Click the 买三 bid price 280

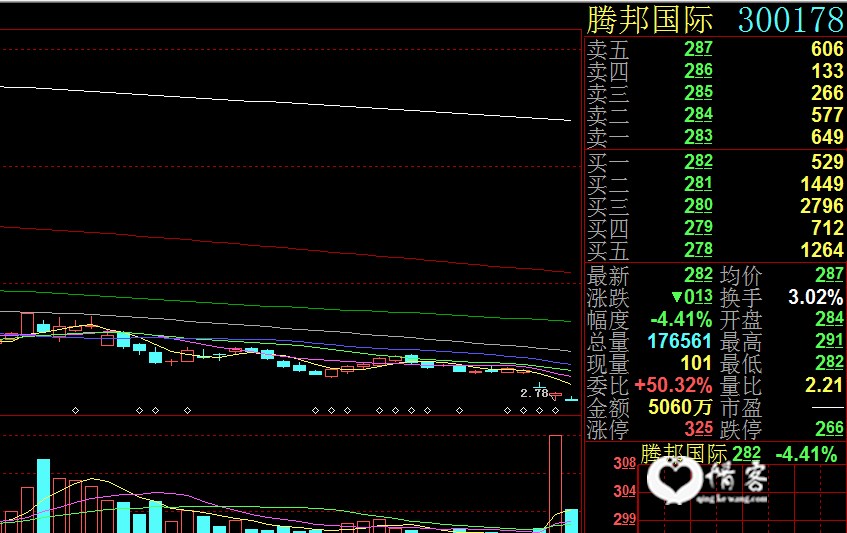point(698,206)
